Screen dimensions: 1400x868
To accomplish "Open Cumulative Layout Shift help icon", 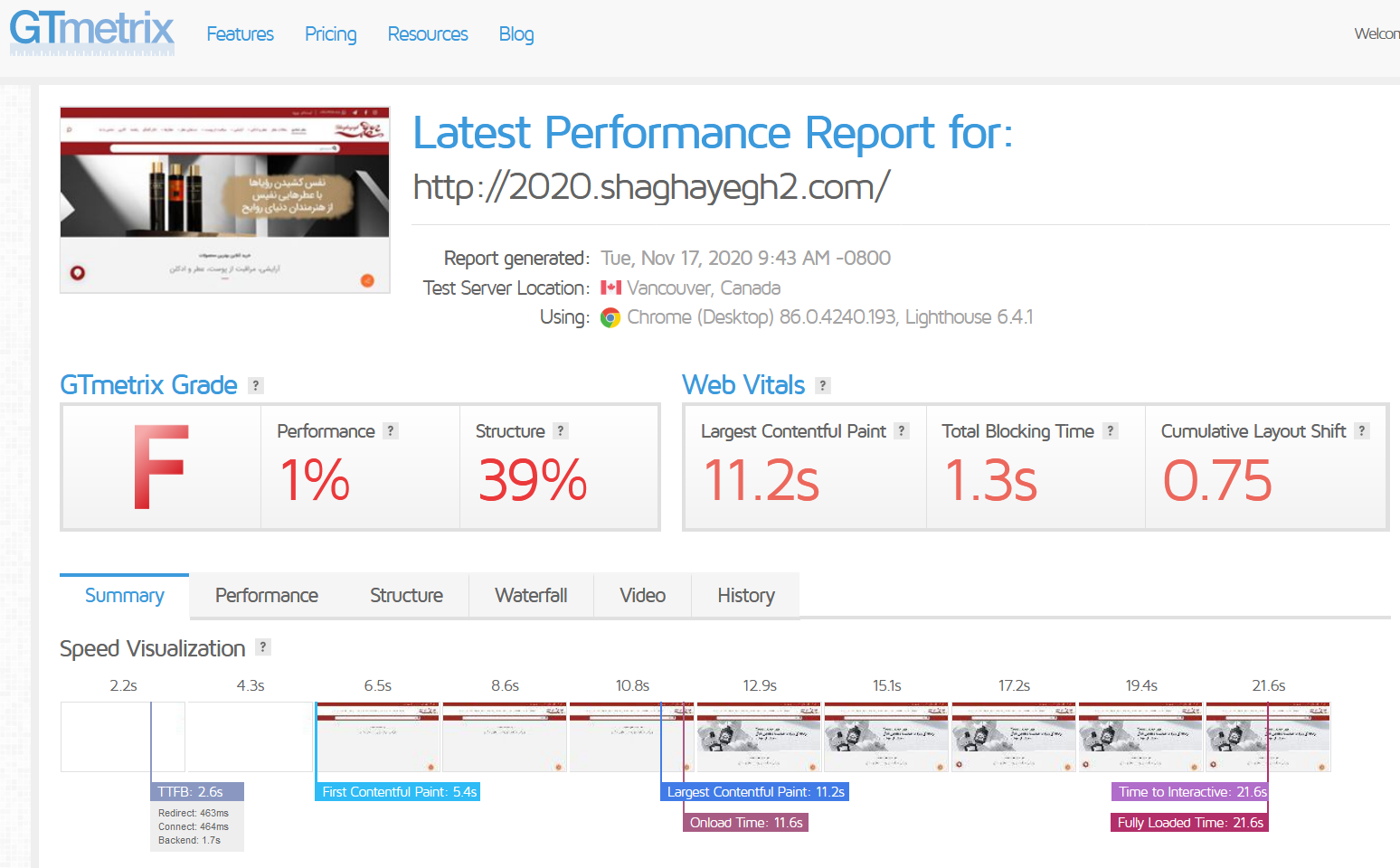I will [1362, 430].
